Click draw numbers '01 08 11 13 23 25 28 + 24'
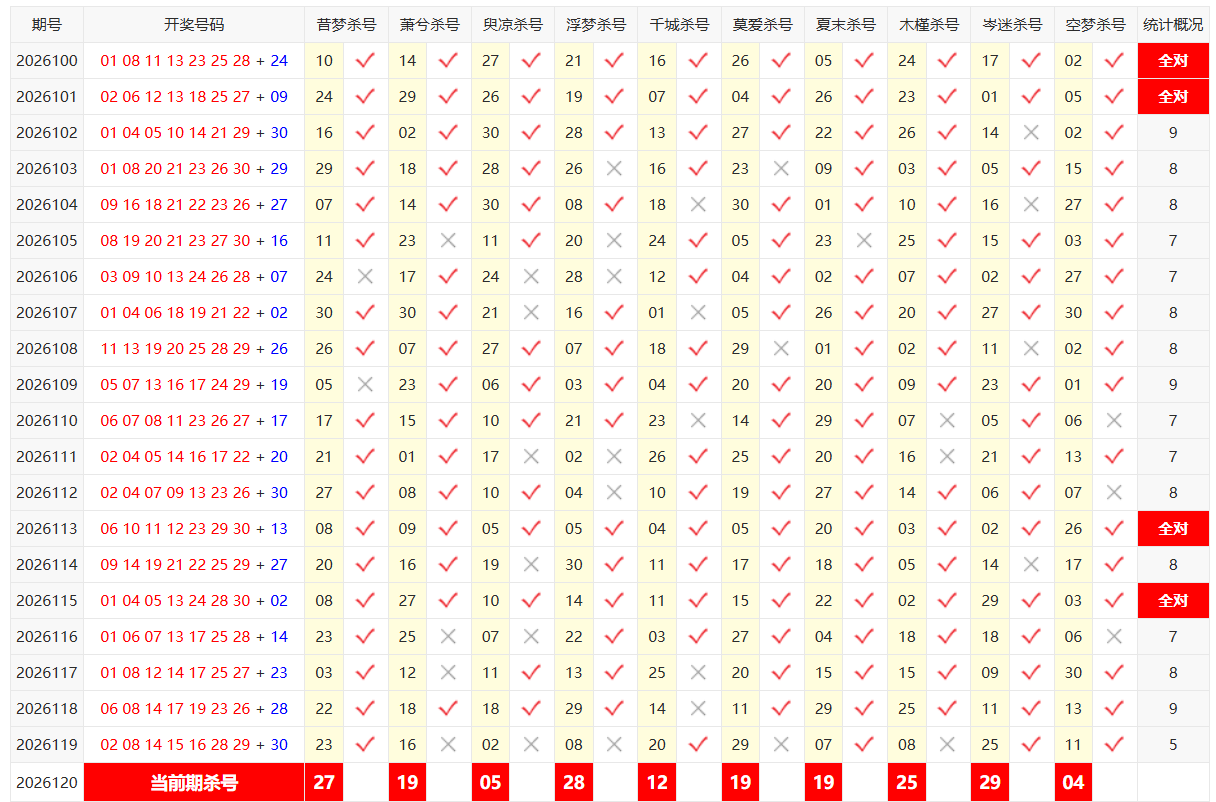 pos(194,61)
